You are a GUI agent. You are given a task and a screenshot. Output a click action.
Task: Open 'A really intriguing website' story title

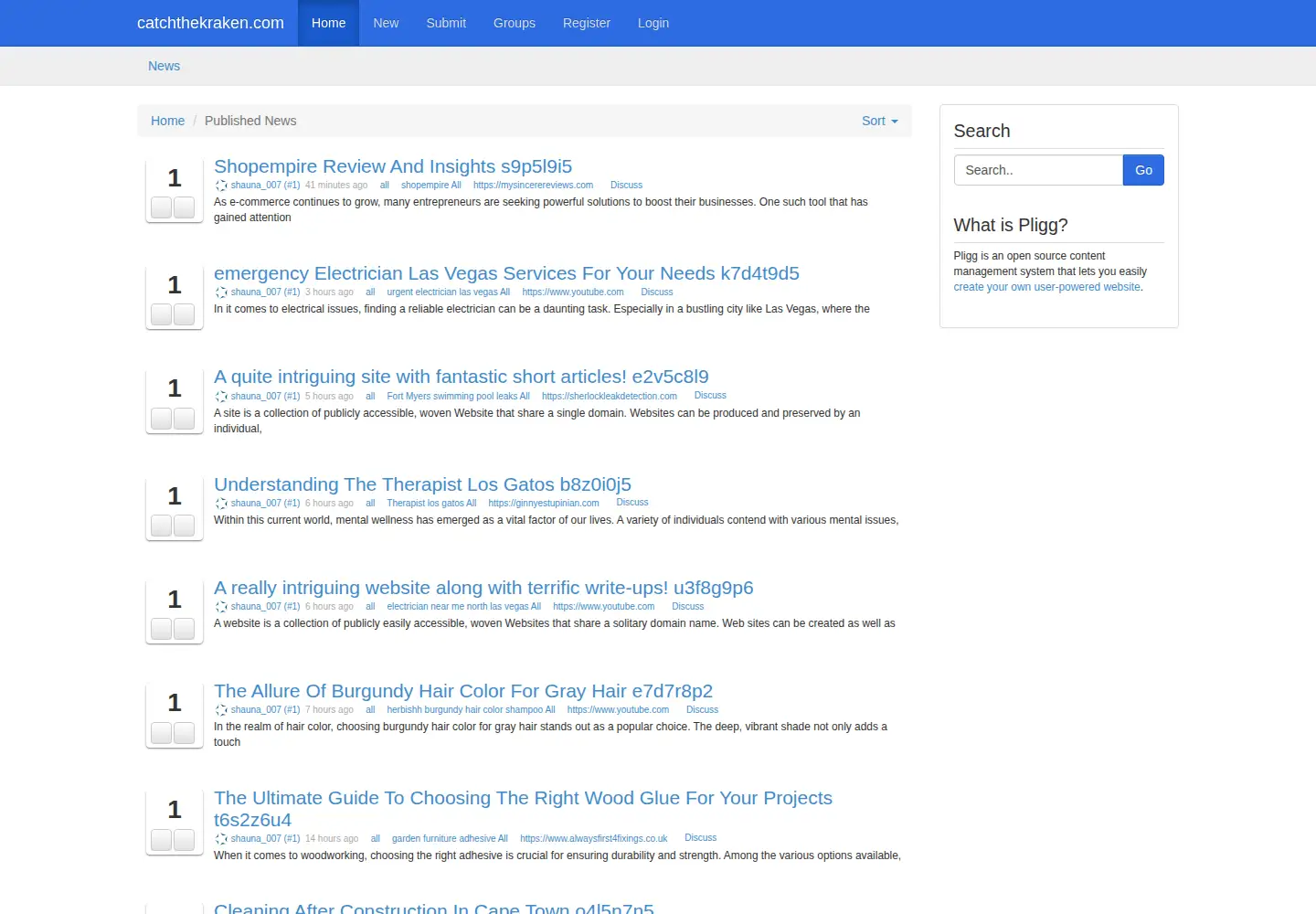[x=483, y=588]
